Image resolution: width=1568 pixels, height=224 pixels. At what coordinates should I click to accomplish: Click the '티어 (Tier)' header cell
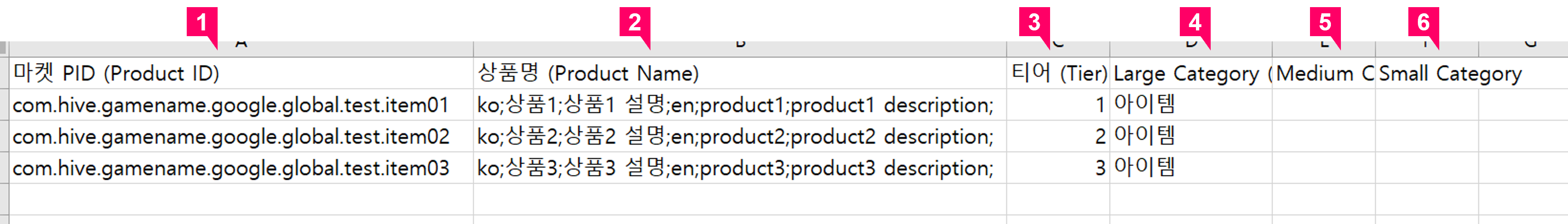point(1058,73)
